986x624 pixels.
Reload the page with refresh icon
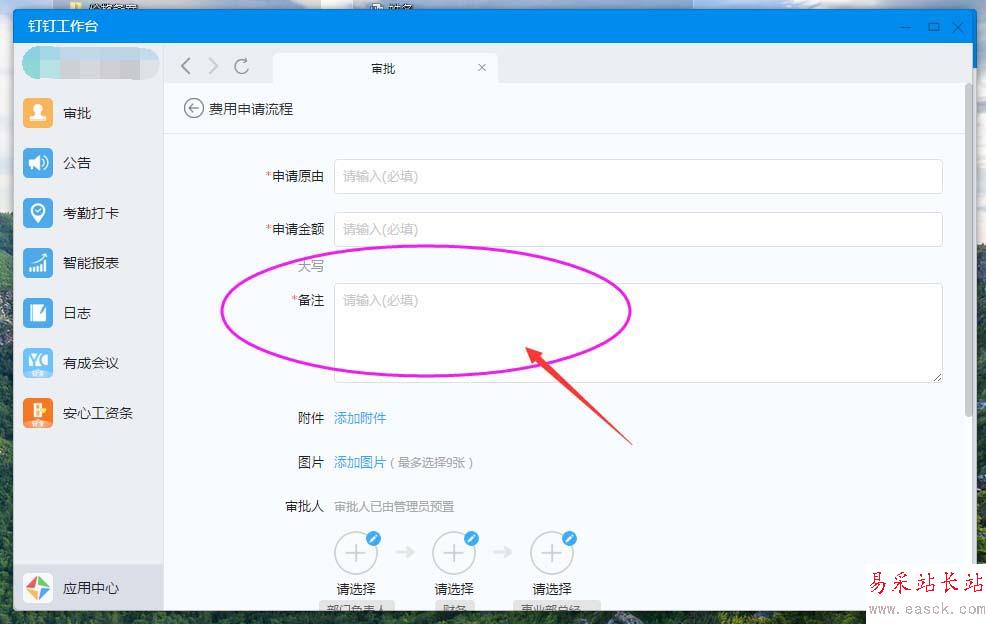(x=241, y=66)
